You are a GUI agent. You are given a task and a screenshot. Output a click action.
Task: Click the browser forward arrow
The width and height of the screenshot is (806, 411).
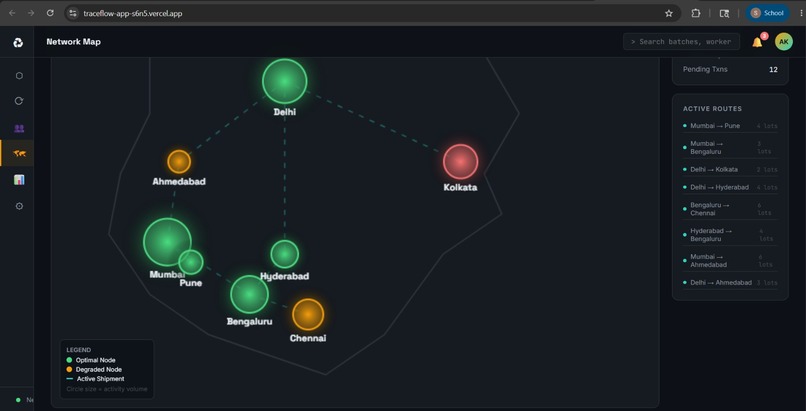(31, 13)
